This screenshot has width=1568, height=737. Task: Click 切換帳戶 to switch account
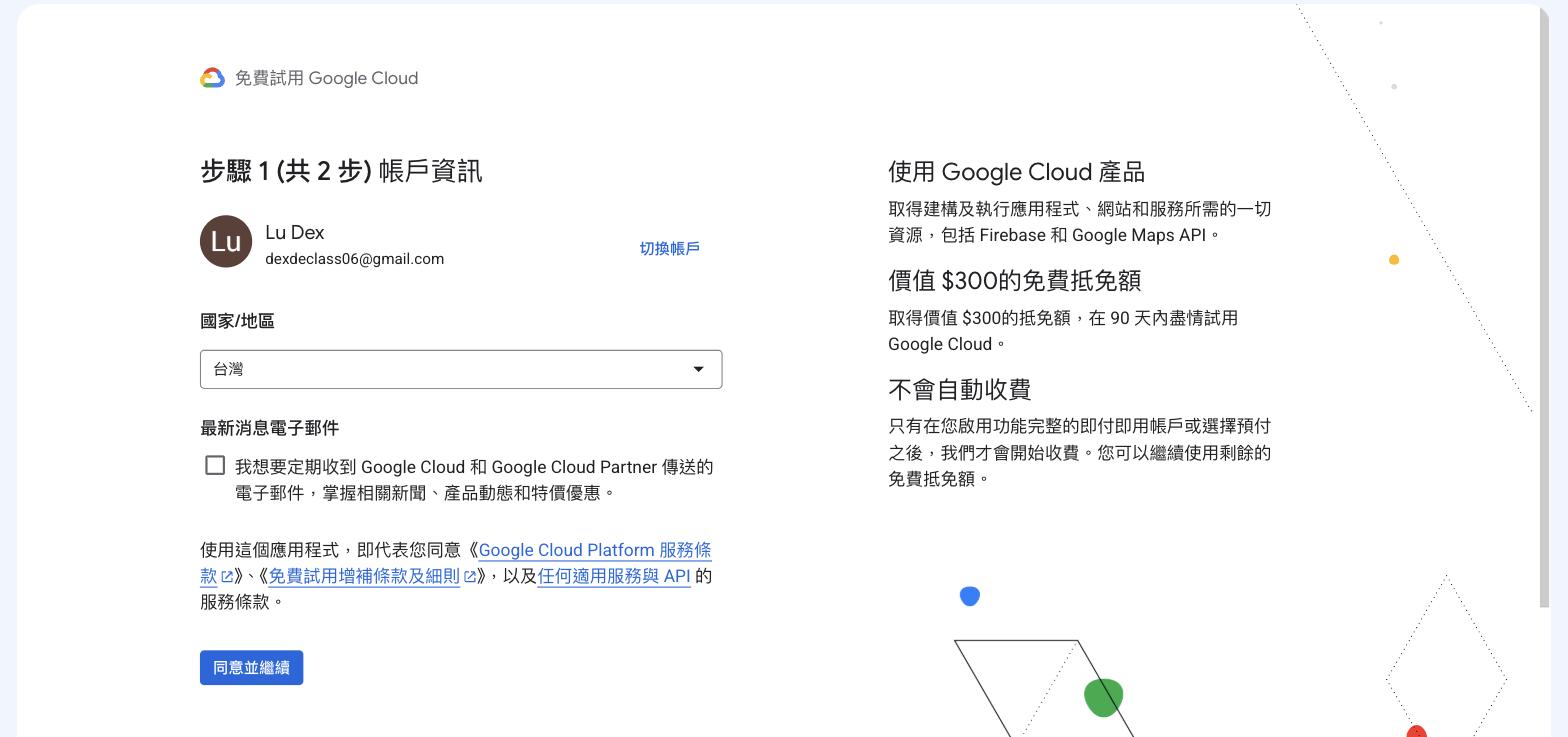[x=669, y=248]
